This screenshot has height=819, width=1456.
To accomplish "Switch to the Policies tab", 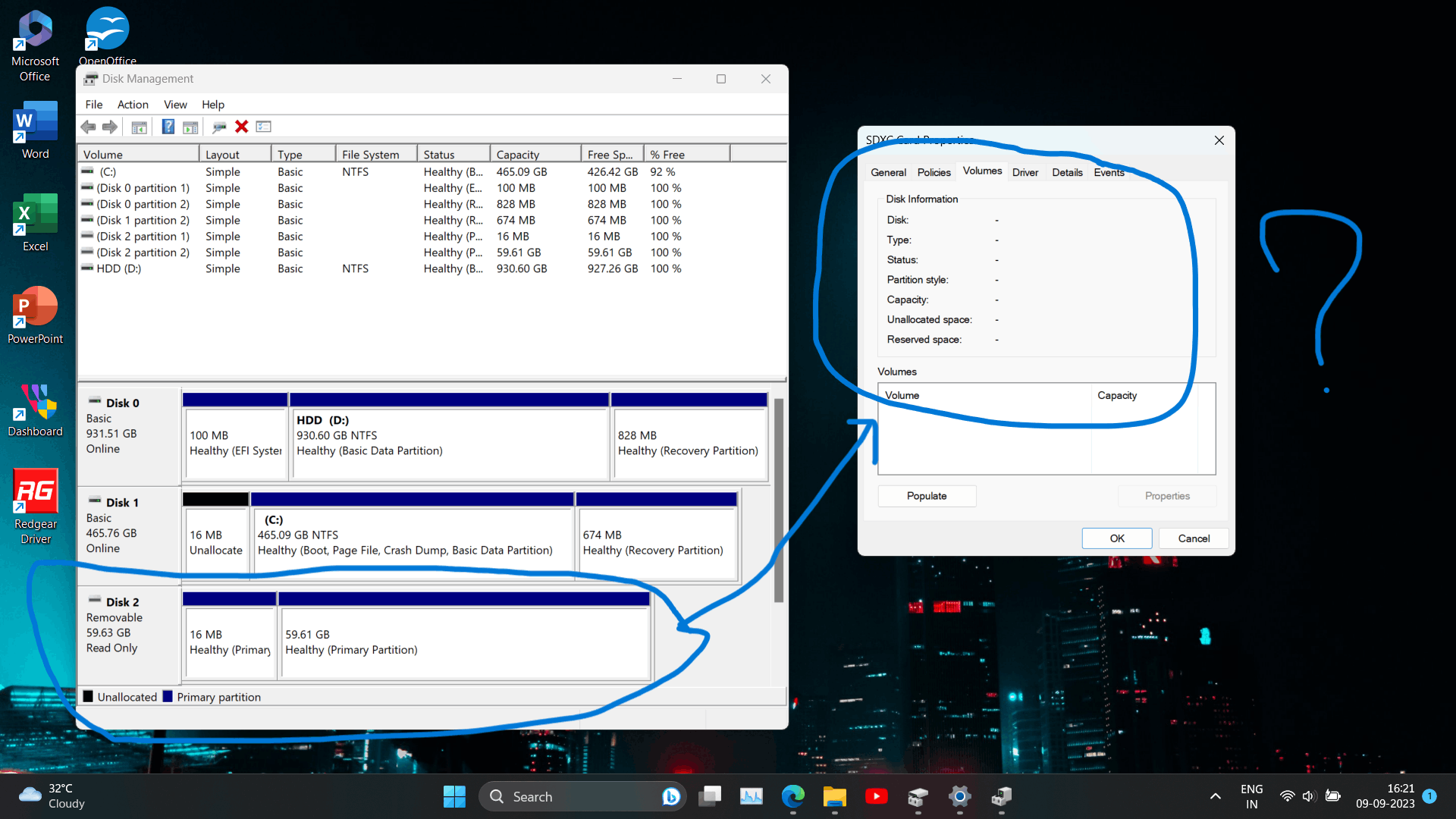I will [x=934, y=172].
